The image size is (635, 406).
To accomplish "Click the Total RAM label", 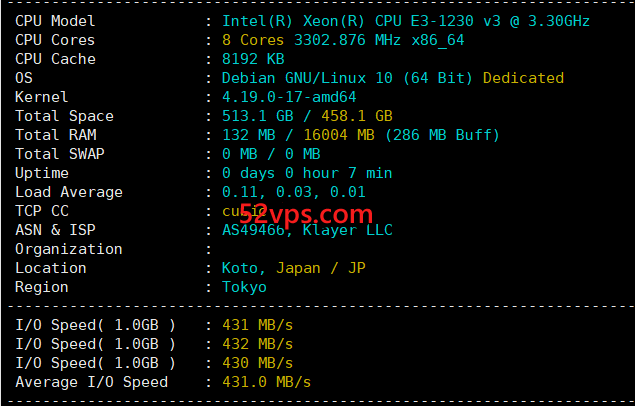I will (56, 135).
